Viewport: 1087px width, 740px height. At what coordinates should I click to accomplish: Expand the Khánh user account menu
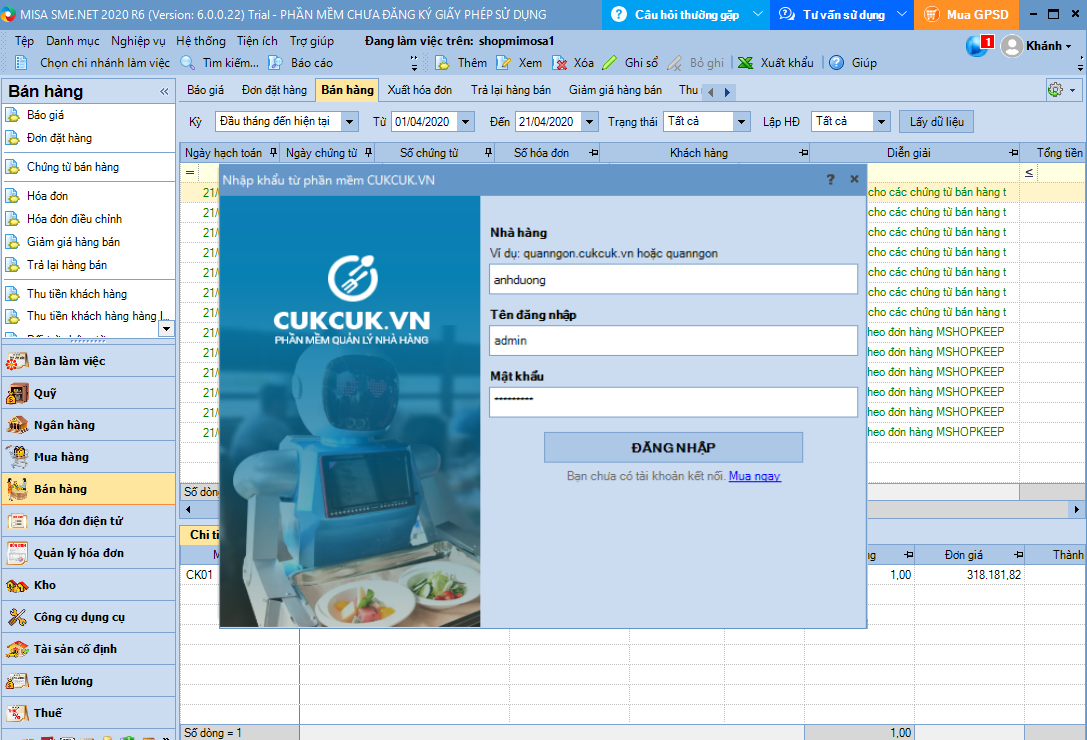pos(1068,46)
